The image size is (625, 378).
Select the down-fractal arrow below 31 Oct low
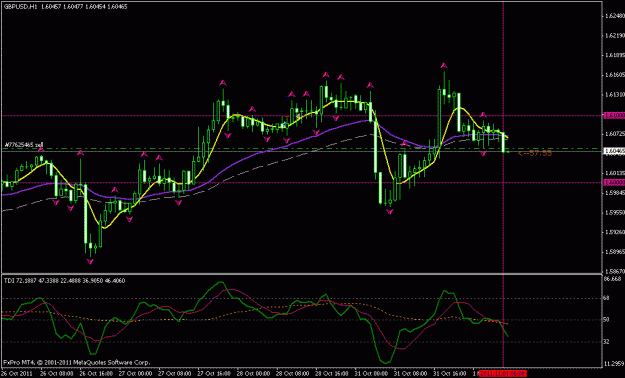click(x=390, y=212)
